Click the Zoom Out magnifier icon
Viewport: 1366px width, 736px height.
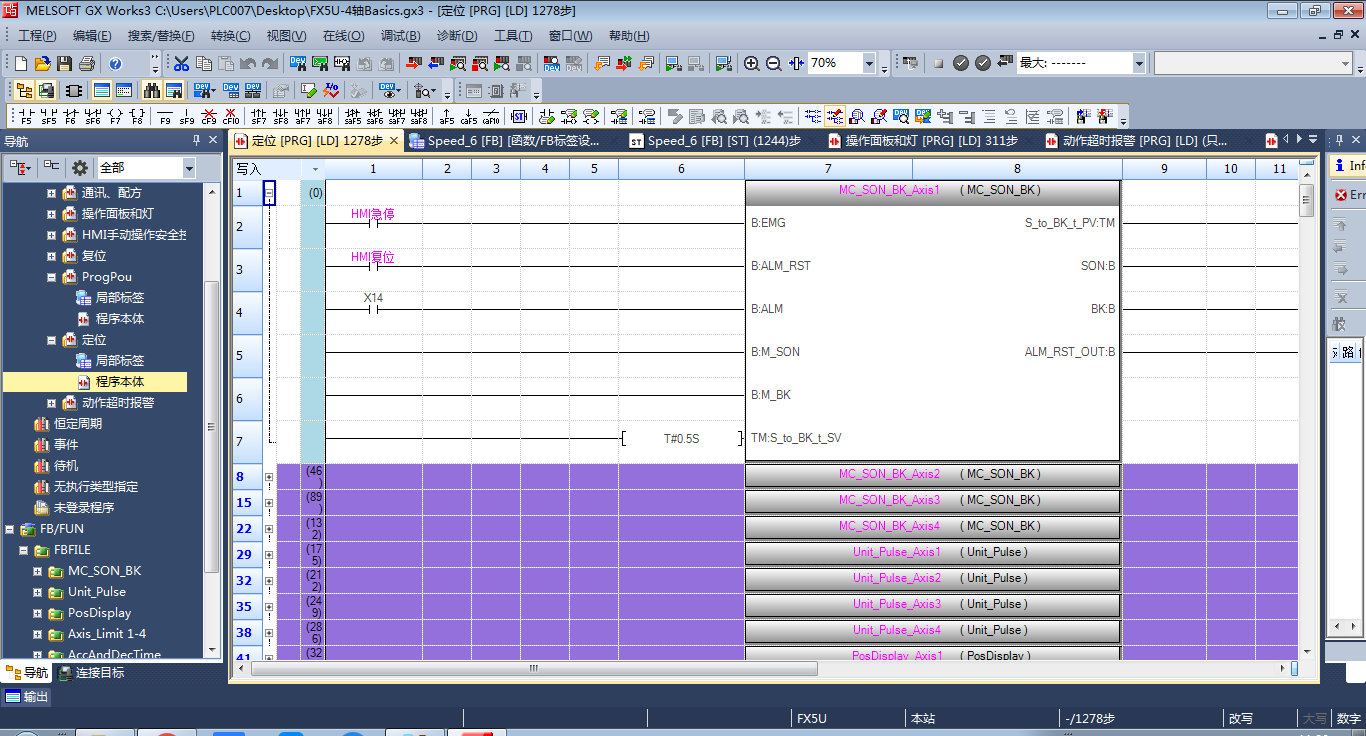click(774, 64)
